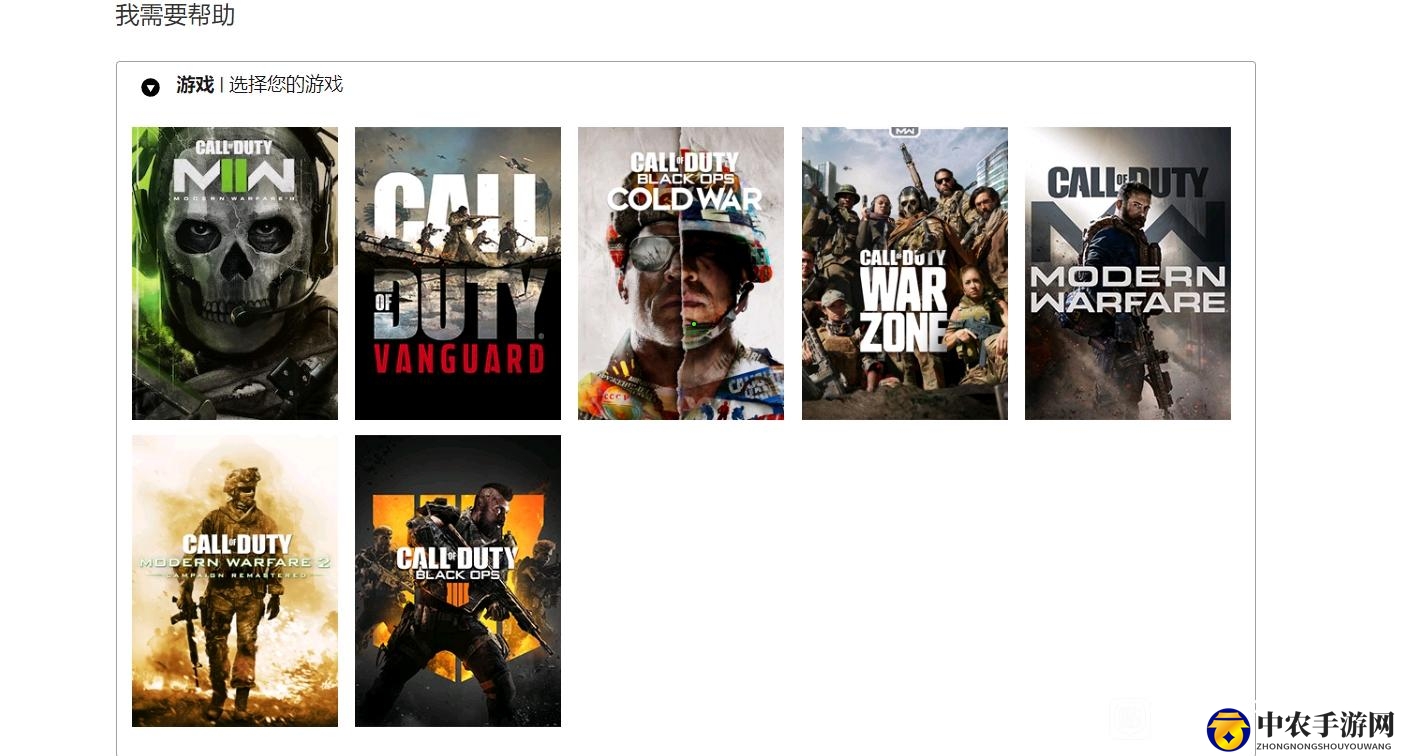Open the Call of Duty Warzone cover
Image resolution: width=1403 pixels, height=756 pixels.
point(905,273)
